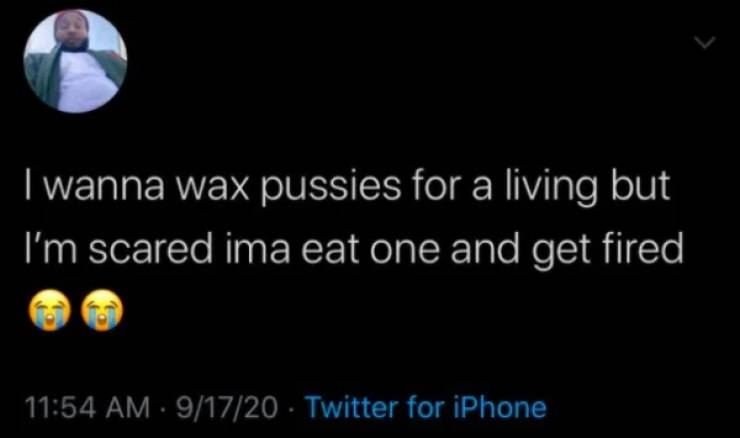Select the 9/17/20 date text
Viewport: 740px width, 438px height.
click(227, 407)
